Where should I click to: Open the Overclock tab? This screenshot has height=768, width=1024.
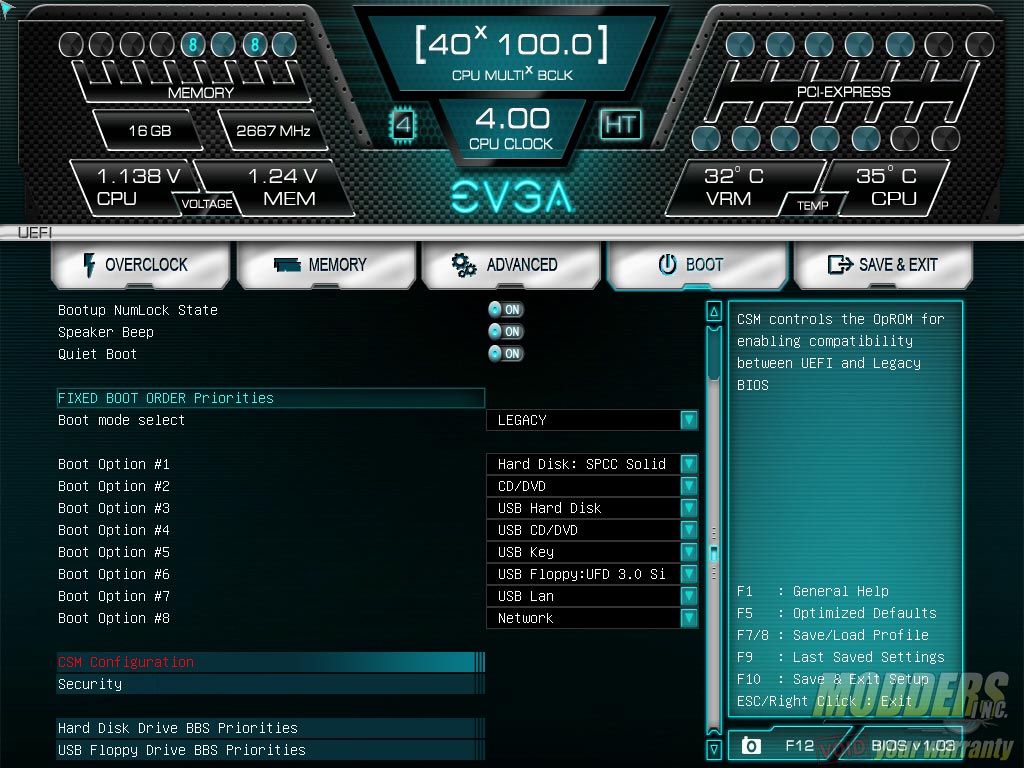pos(140,264)
